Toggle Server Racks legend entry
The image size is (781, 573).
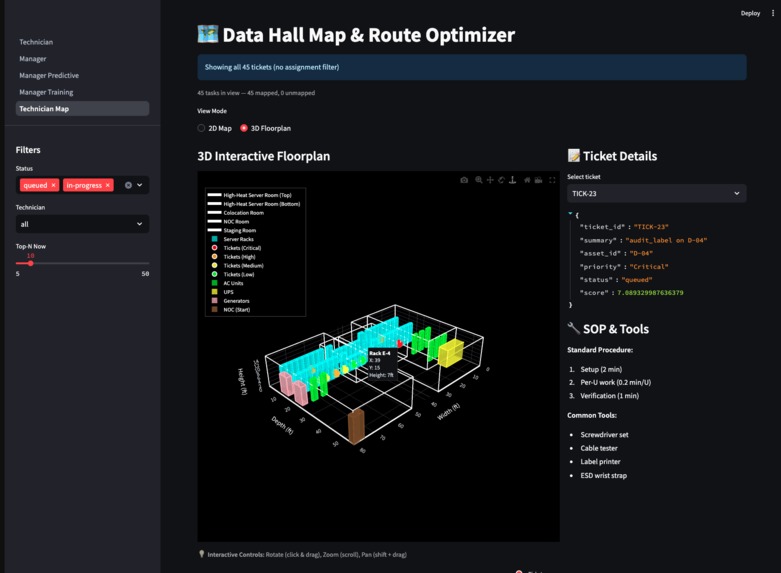(231, 239)
